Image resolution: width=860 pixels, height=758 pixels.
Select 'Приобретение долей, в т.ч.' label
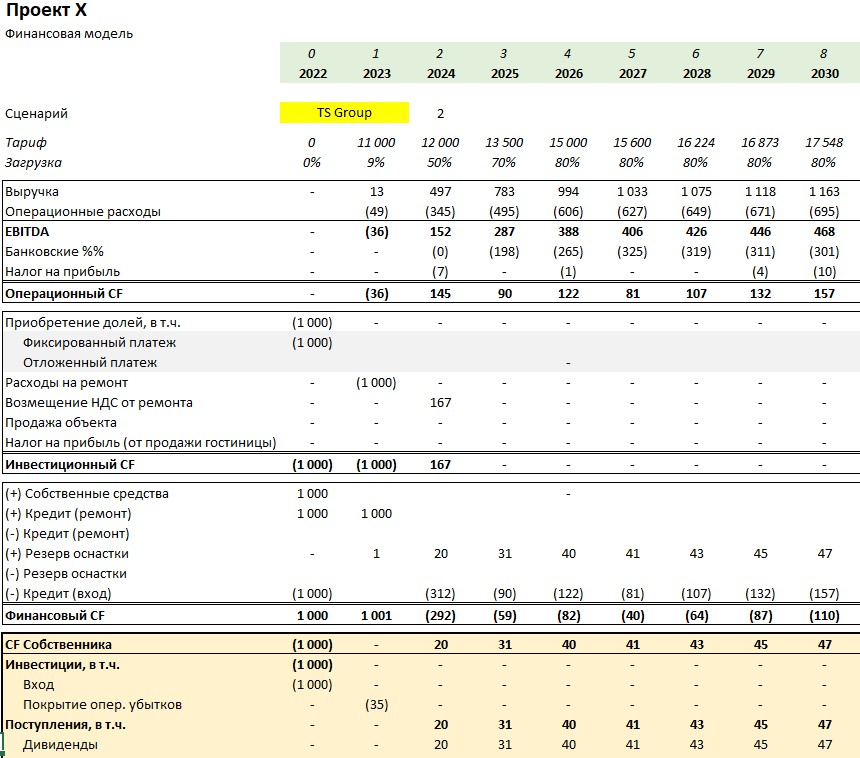point(93,323)
